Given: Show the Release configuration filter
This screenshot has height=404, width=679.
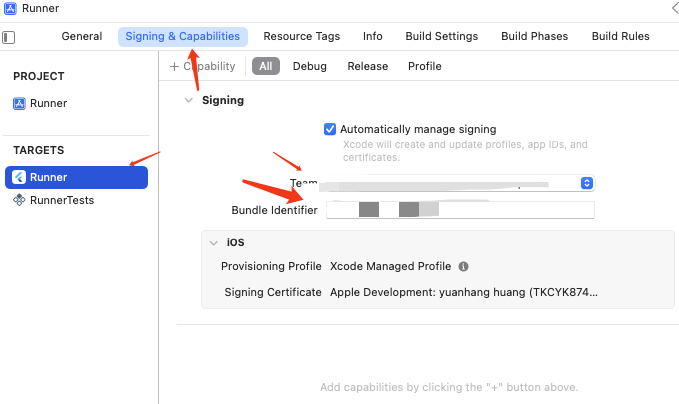Looking at the screenshot, I should tap(367, 66).
